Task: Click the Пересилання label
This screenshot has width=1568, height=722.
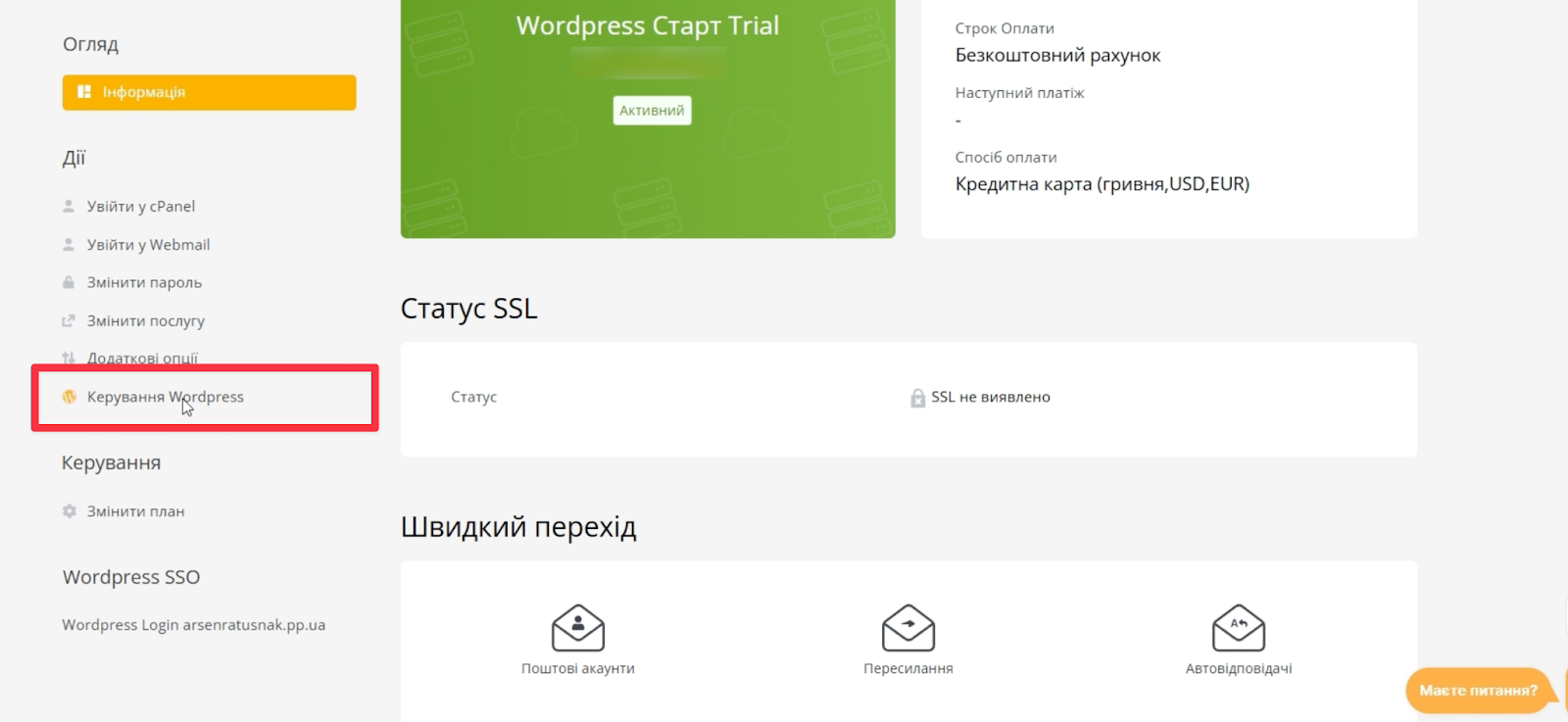Action: click(908, 669)
